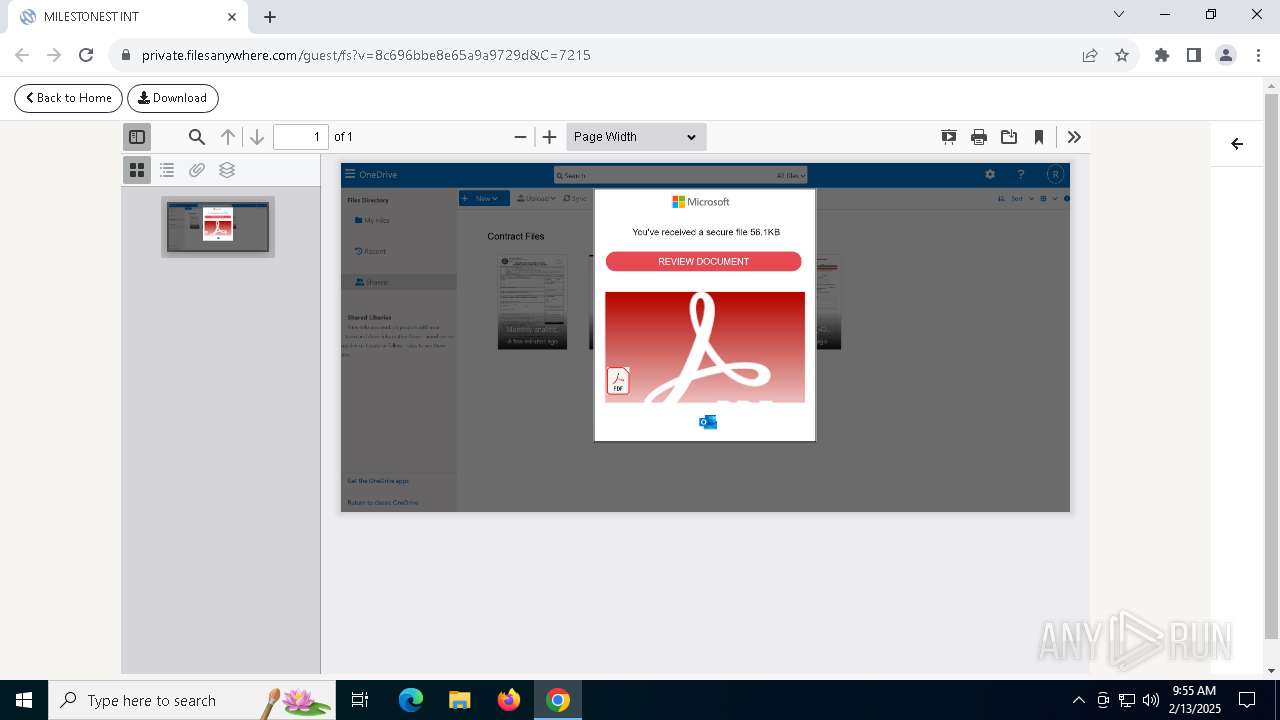
Task: Show layers in sidebar
Action: [227, 170]
